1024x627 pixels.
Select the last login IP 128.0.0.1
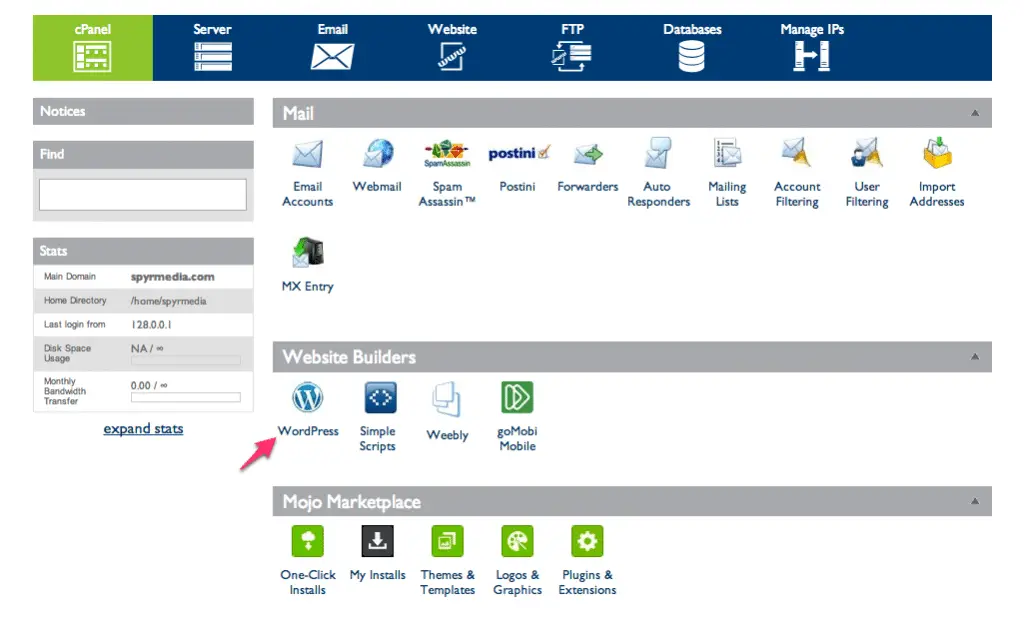151,325
